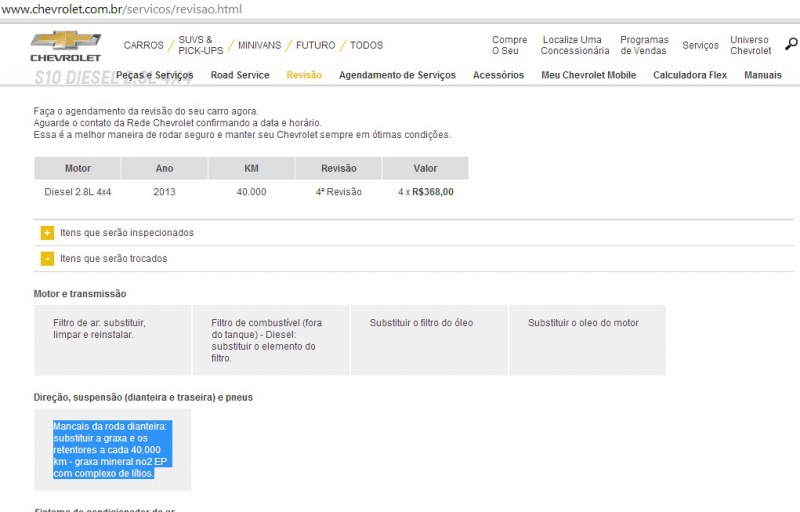Click 'Itens que serão inspecionados' label
This screenshot has height=512, width=800.
(127, 233)
